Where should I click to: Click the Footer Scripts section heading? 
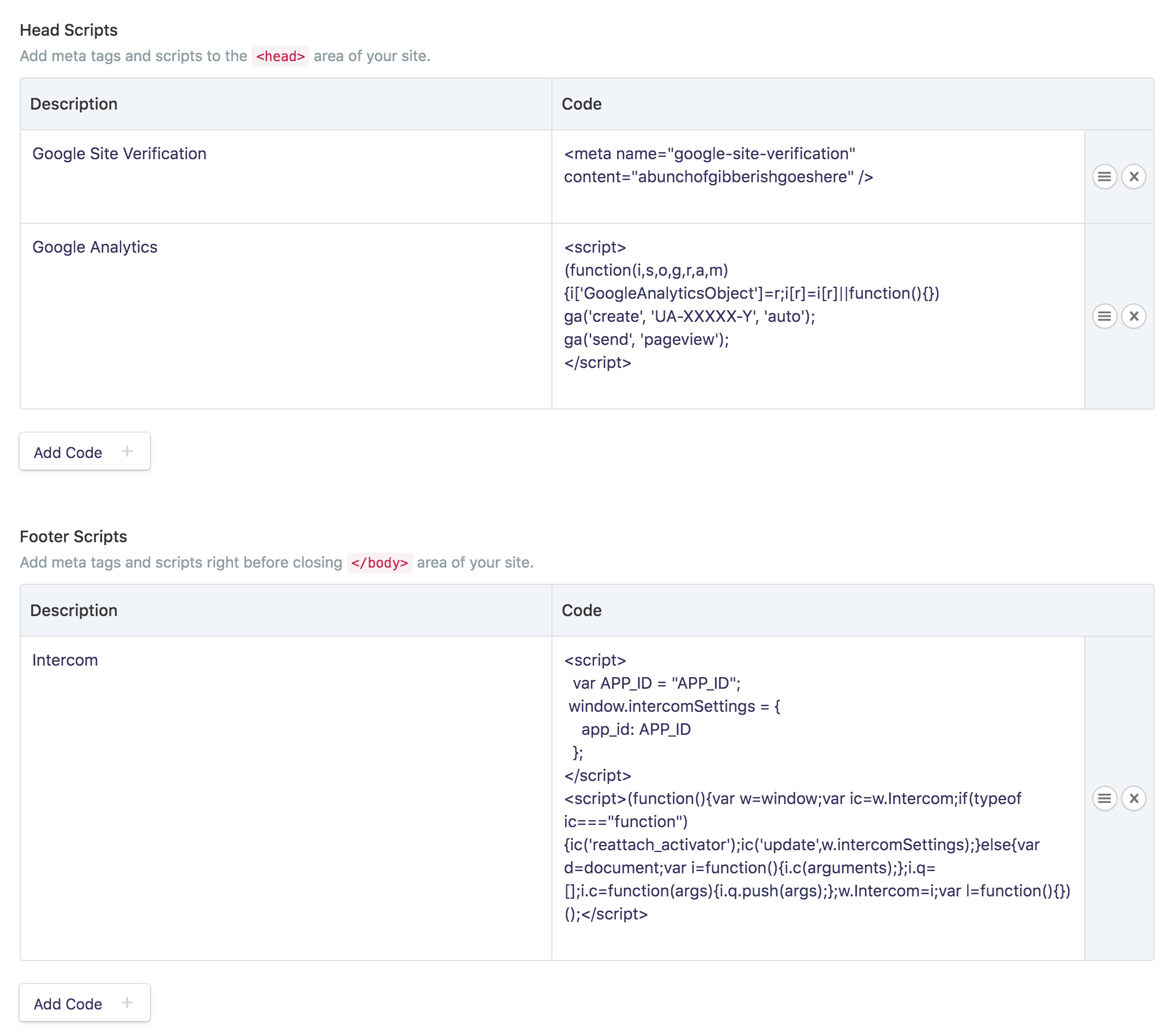click(73, 536)
